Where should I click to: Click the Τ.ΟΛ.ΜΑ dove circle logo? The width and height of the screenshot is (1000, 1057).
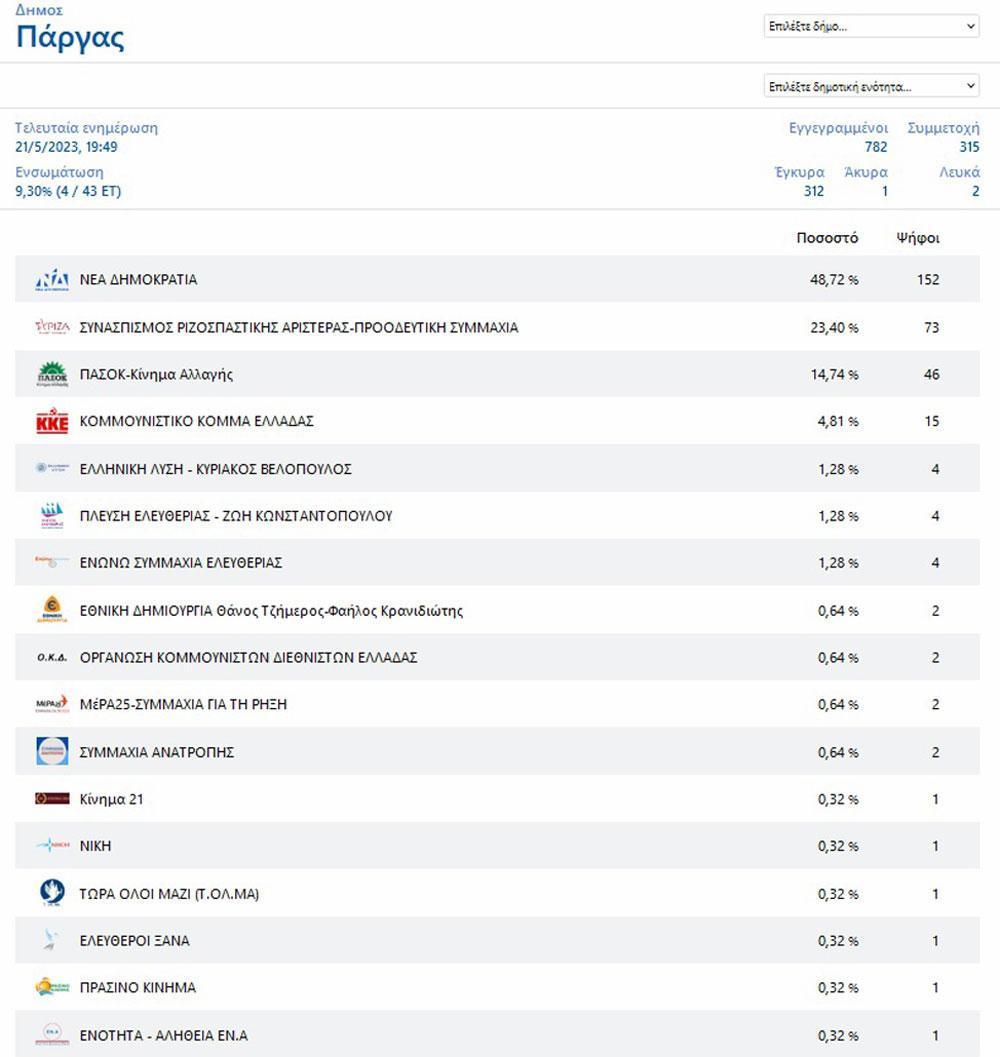tap(52, 893)
